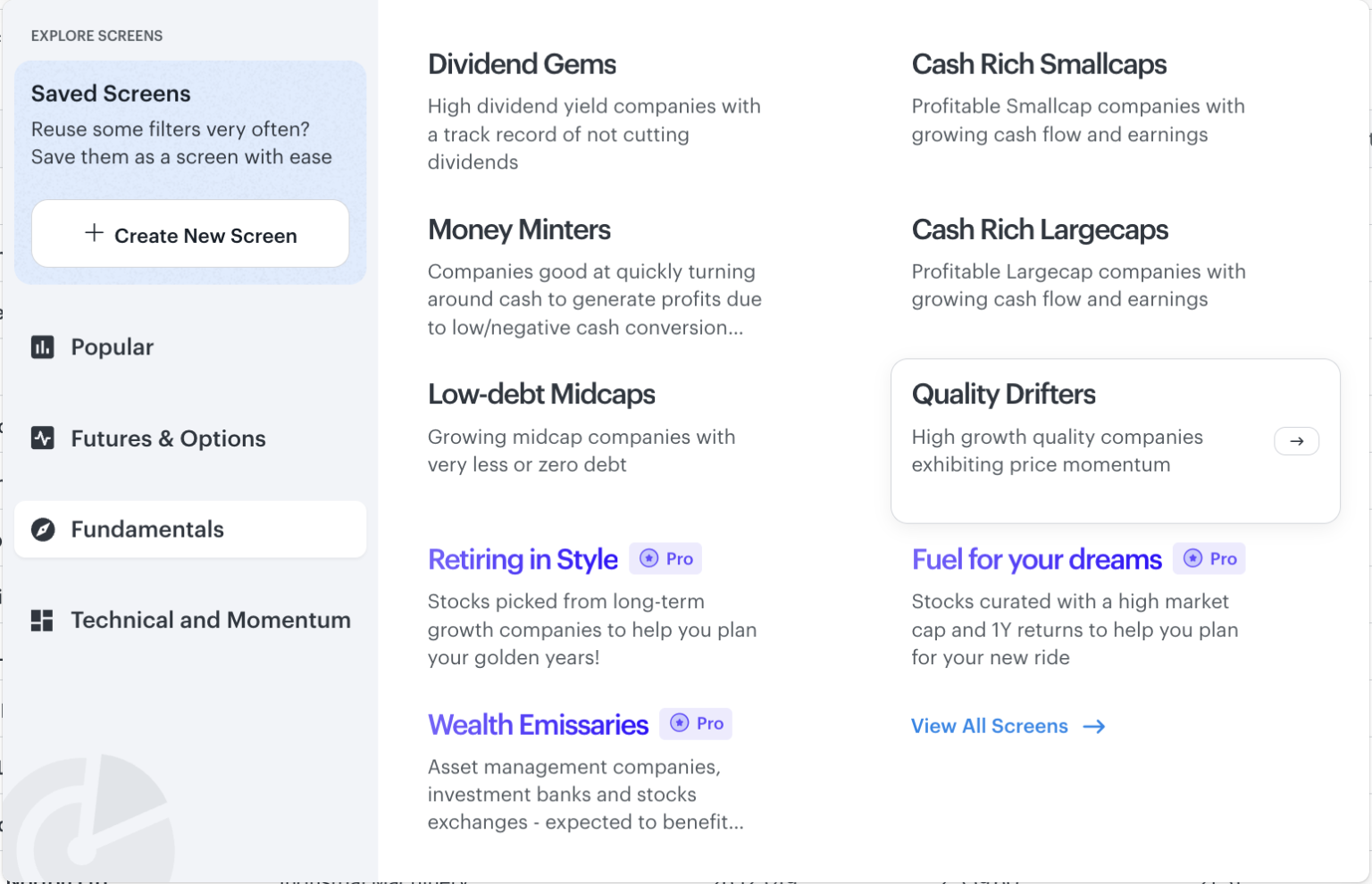Click the Futures & Options pulse icon
The width and height of the screenshot is (1372, 884).
(43, 438)
